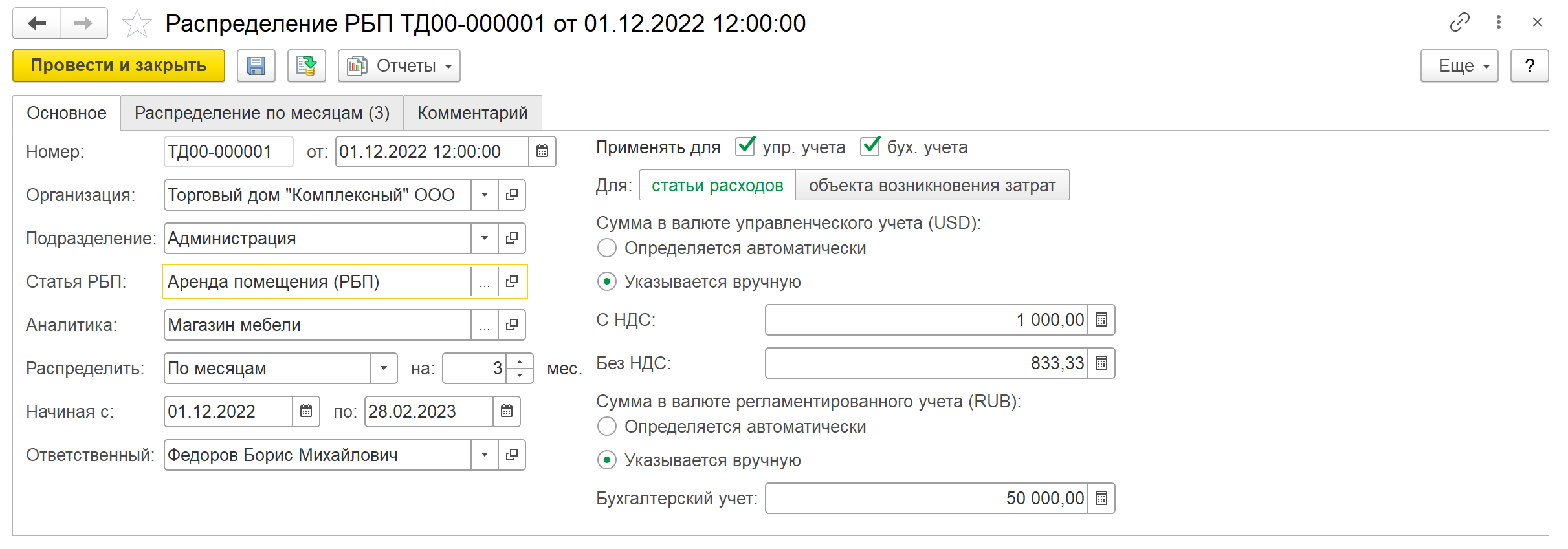Open the Комментарий tab
Viewport: 1568px width, 549px height.
click(x=472, y=113)
